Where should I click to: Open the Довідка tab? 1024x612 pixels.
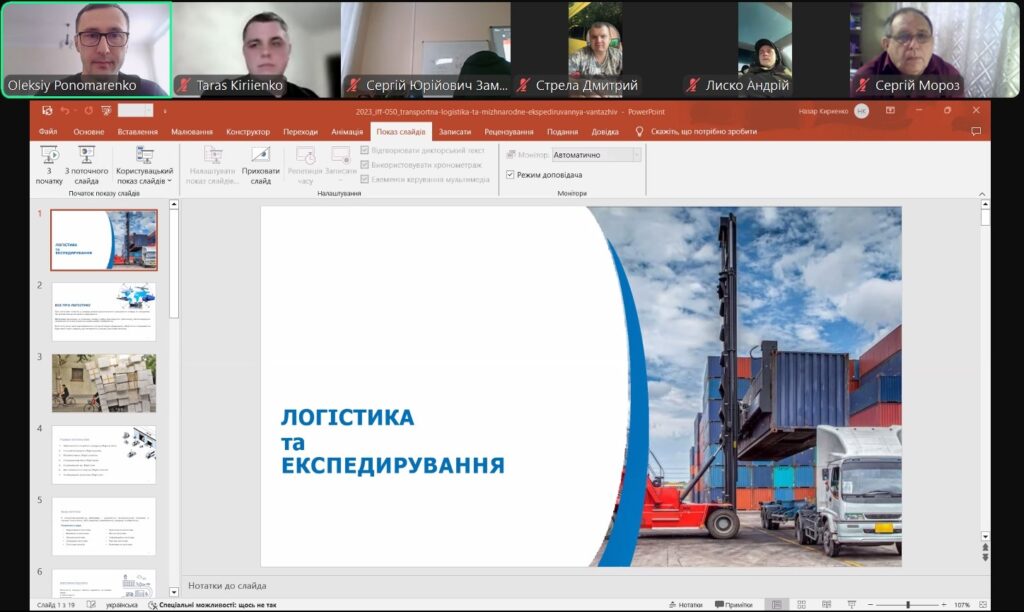pyautogui.click(x=605, y=131)
